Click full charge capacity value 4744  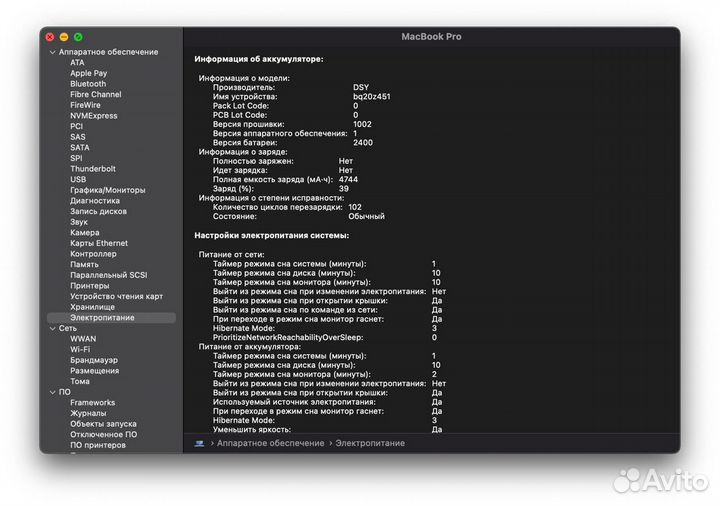[348, 180]
